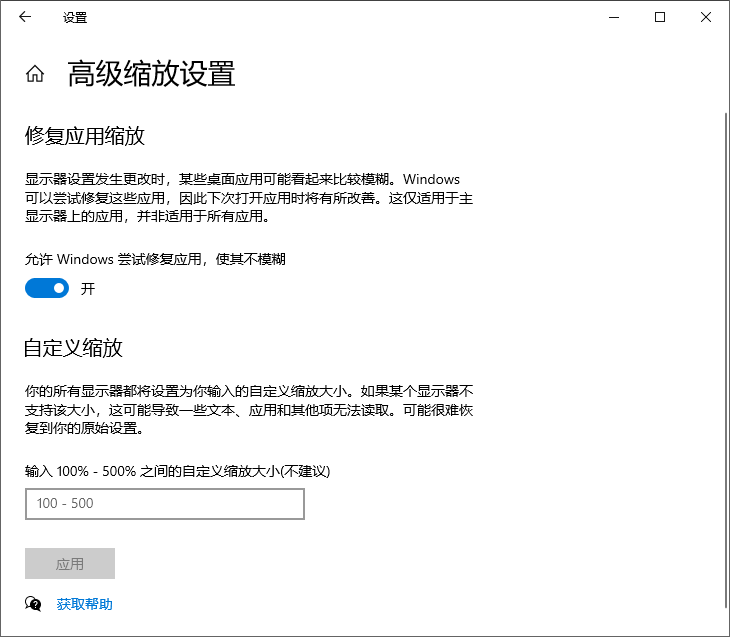
Task: Click the 设置 window title text
Action: click(75, 18)
